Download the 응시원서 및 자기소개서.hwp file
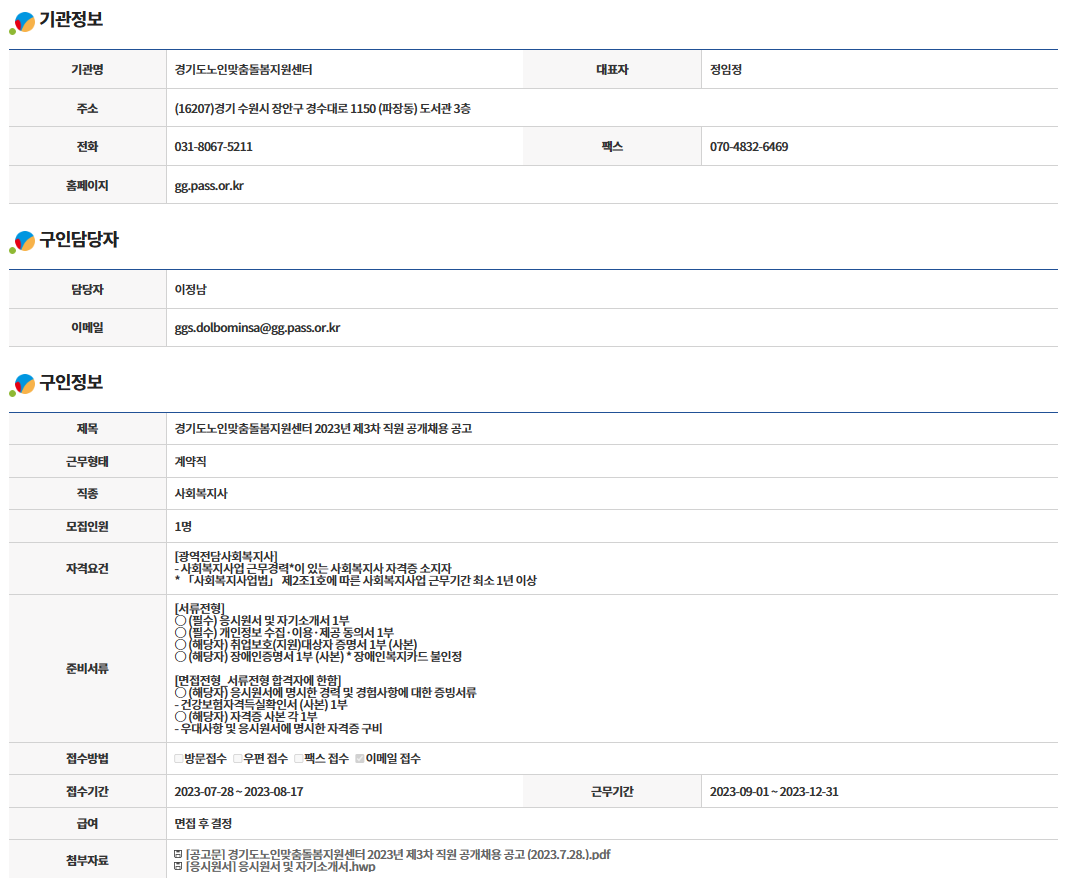The image size is (1078, 878). click(x=281, y=867)
